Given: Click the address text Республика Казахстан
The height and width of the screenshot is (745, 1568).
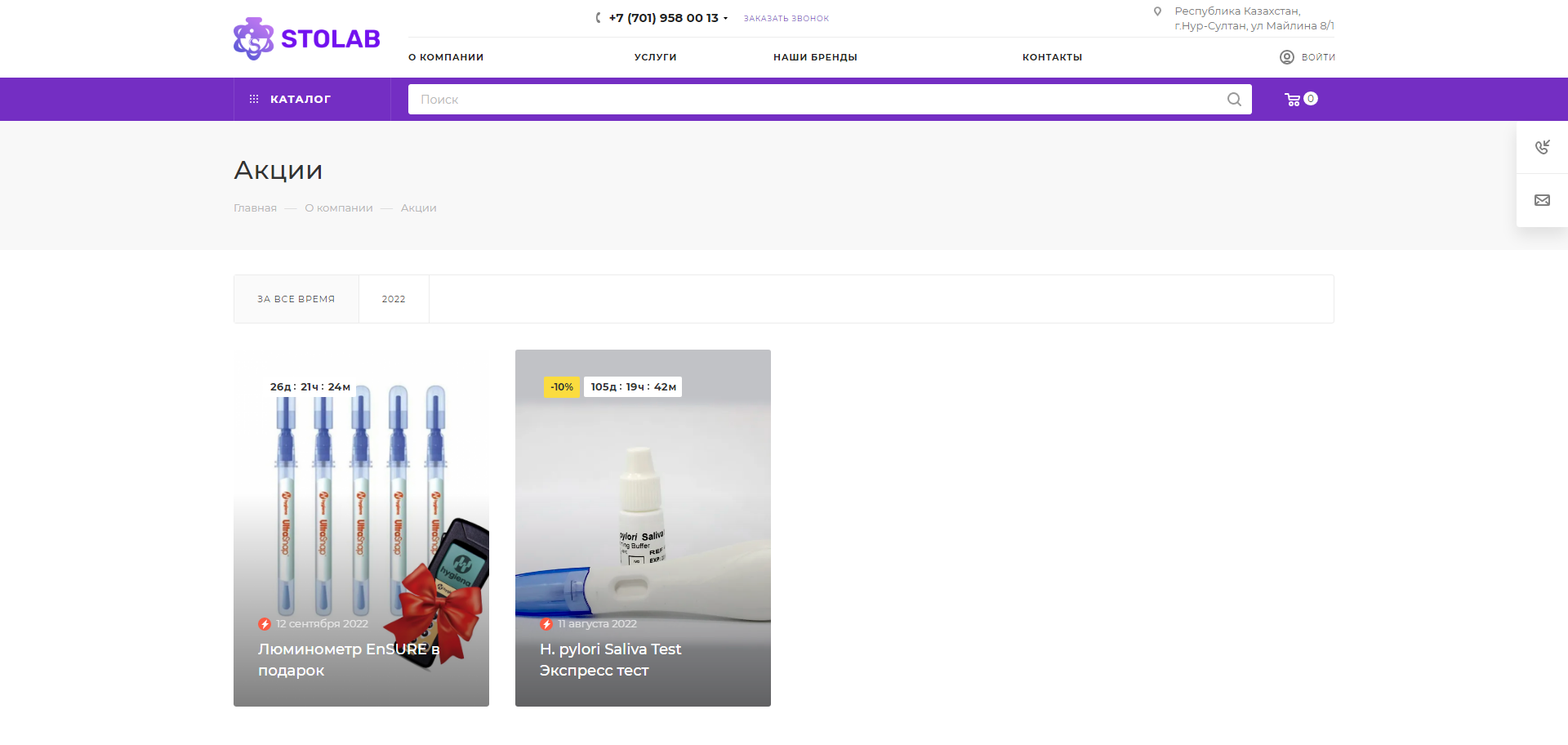Looking at the screenshot, I should click(x=1237, y=11).
